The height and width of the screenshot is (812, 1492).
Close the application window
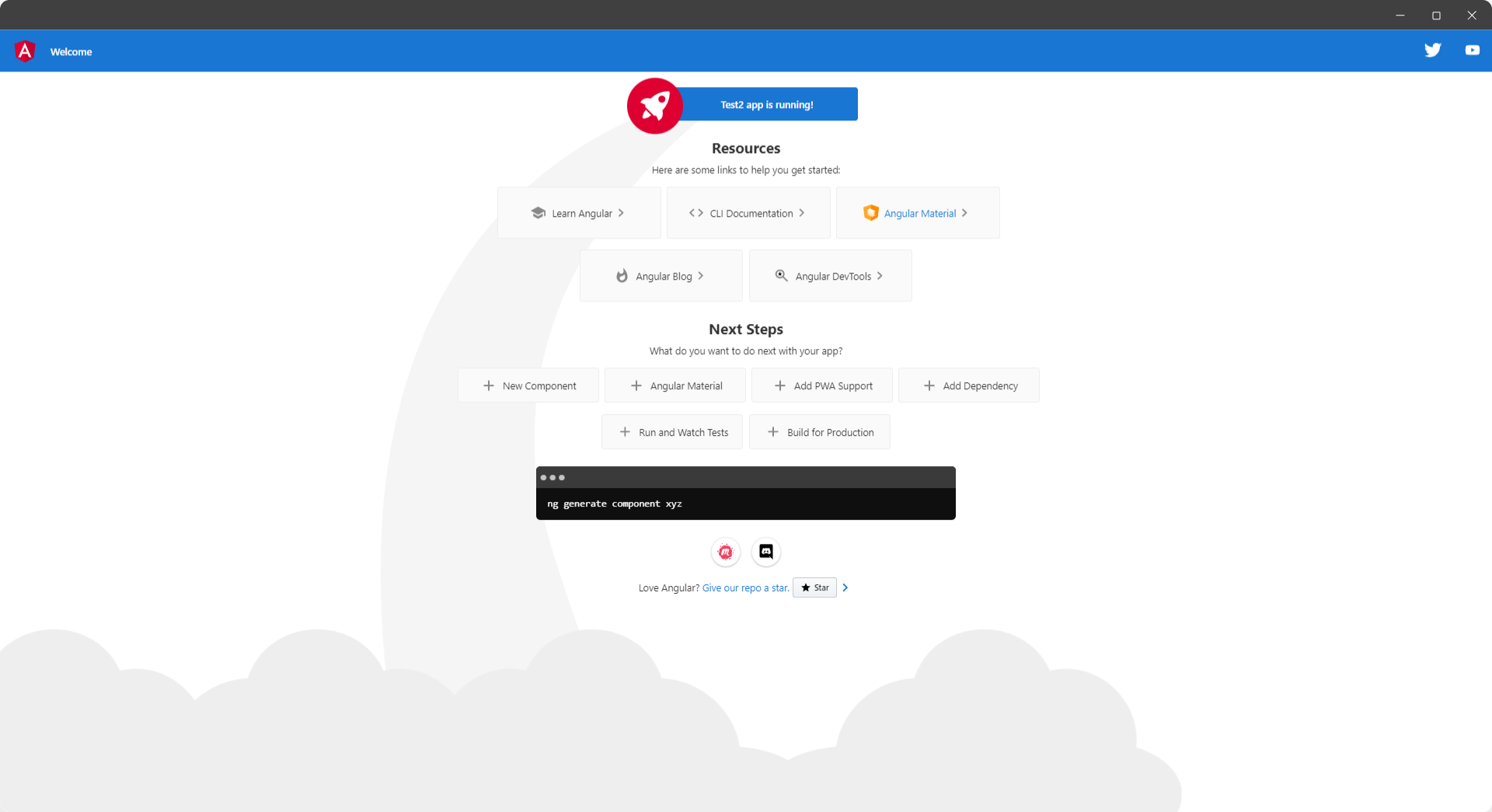pyautogui.click(x=1472, y=15)
